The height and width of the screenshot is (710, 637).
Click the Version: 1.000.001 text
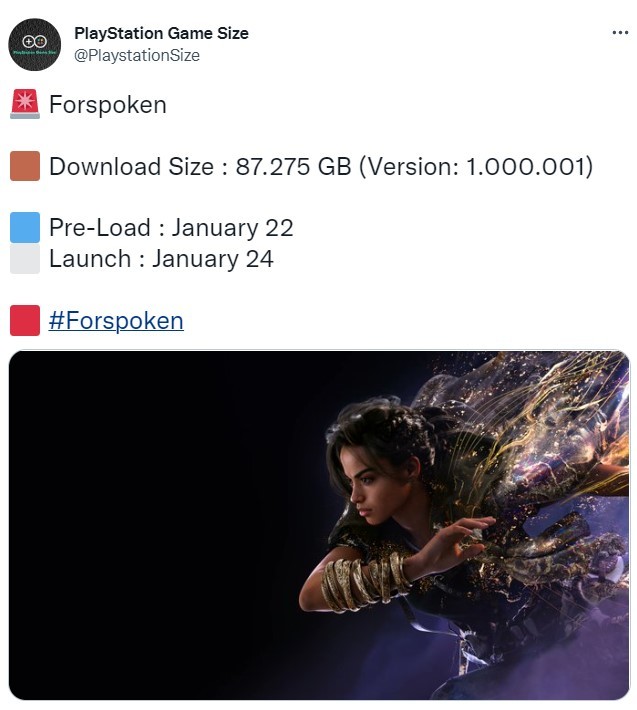coord(476,166)
